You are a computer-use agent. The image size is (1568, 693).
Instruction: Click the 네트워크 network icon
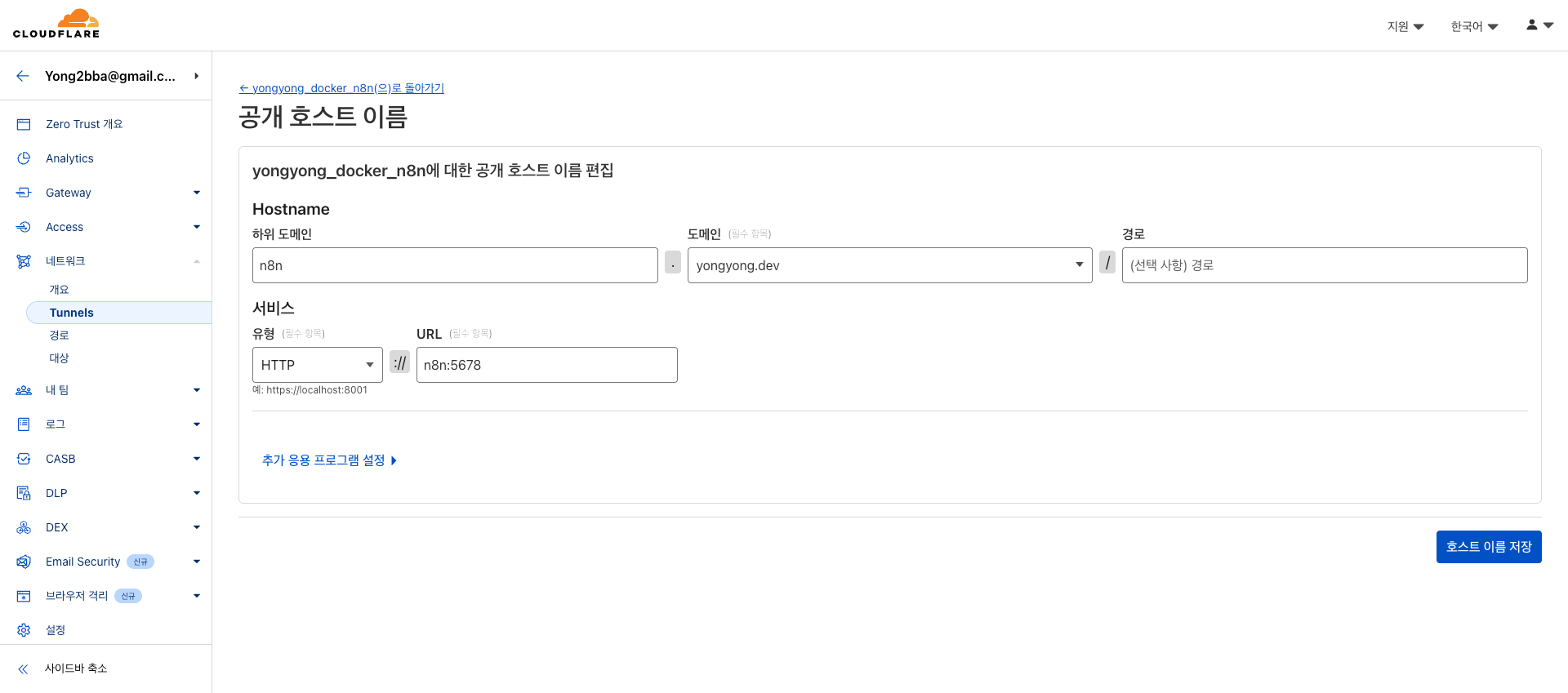(x=24, y=261)
